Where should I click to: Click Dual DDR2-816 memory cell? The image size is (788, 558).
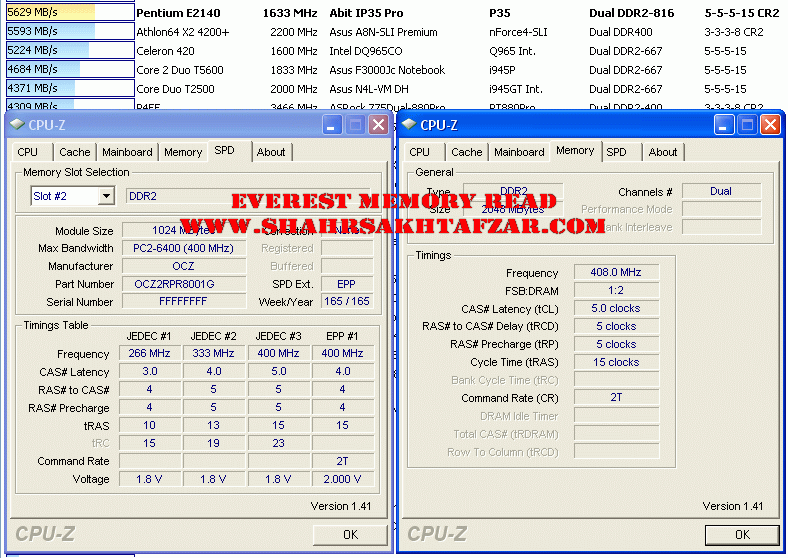632,13
